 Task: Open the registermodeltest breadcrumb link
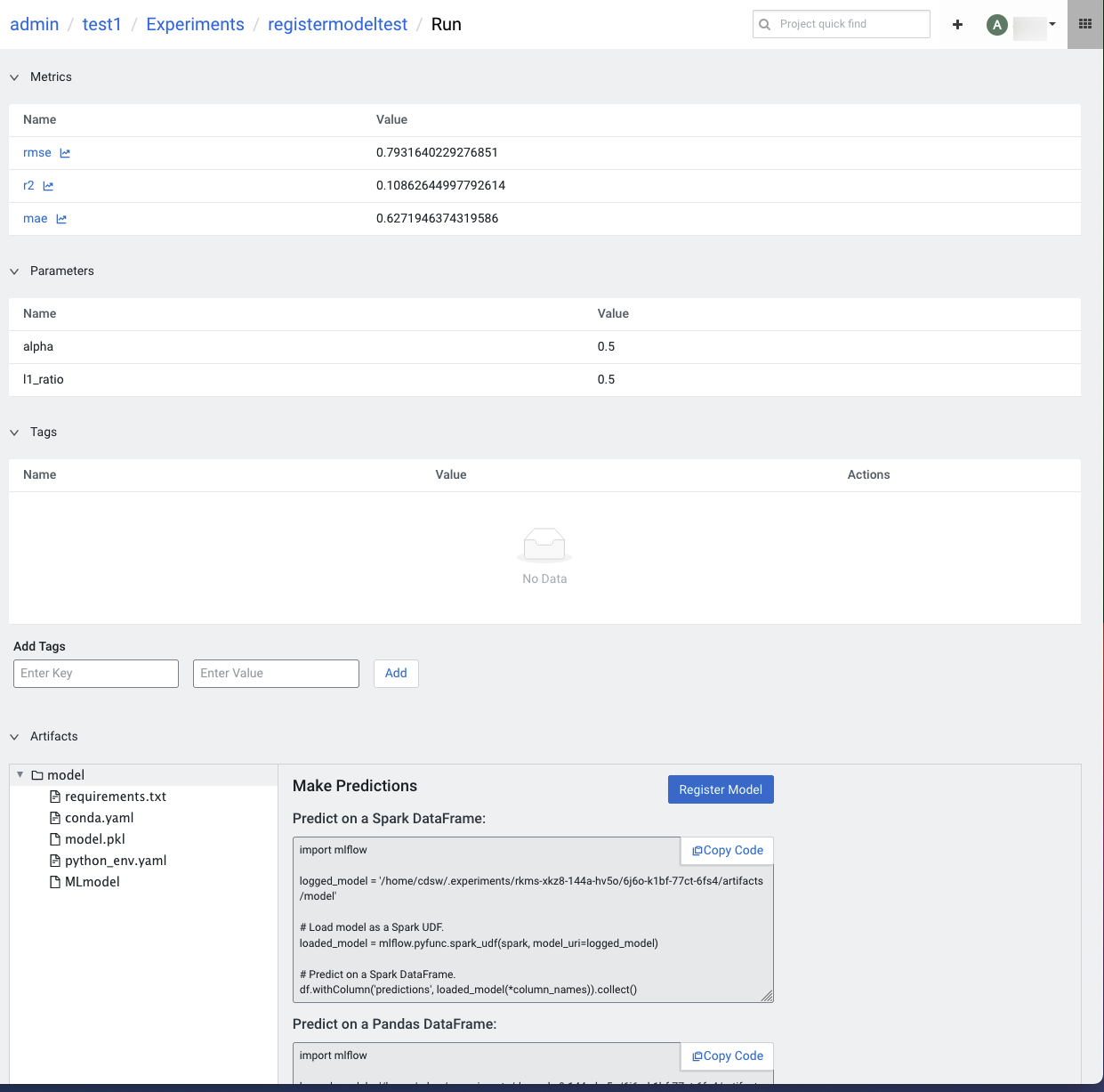(337, 24)
